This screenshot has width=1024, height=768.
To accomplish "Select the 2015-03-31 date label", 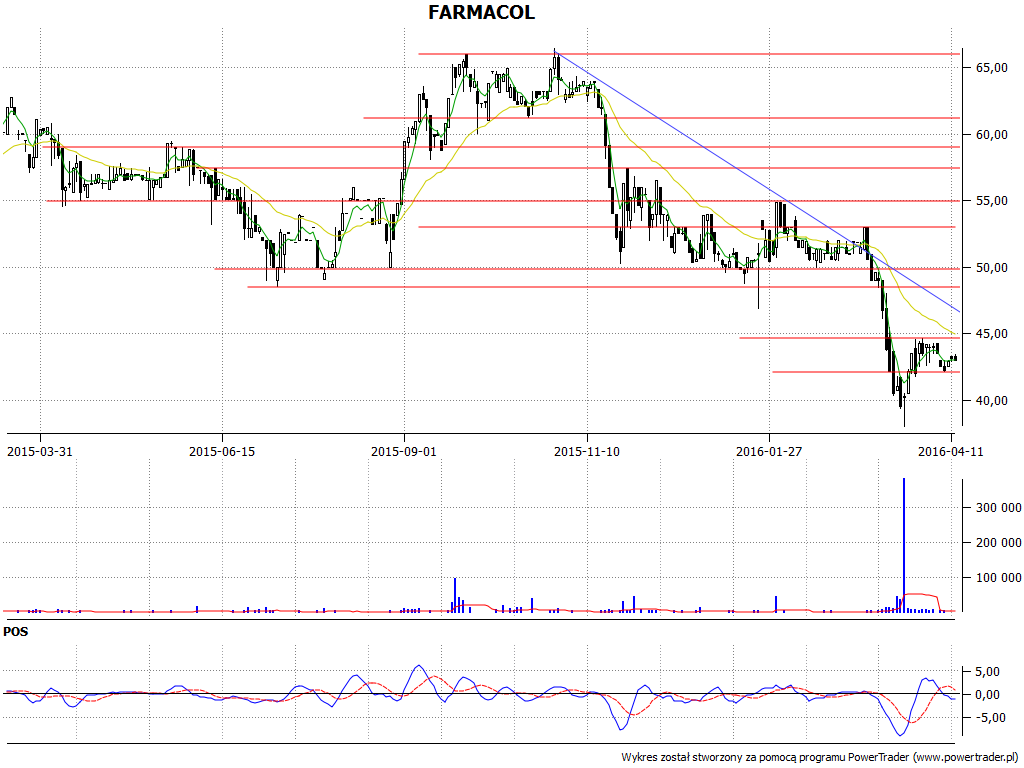I will pyautogui.click(x=40, y=452).
